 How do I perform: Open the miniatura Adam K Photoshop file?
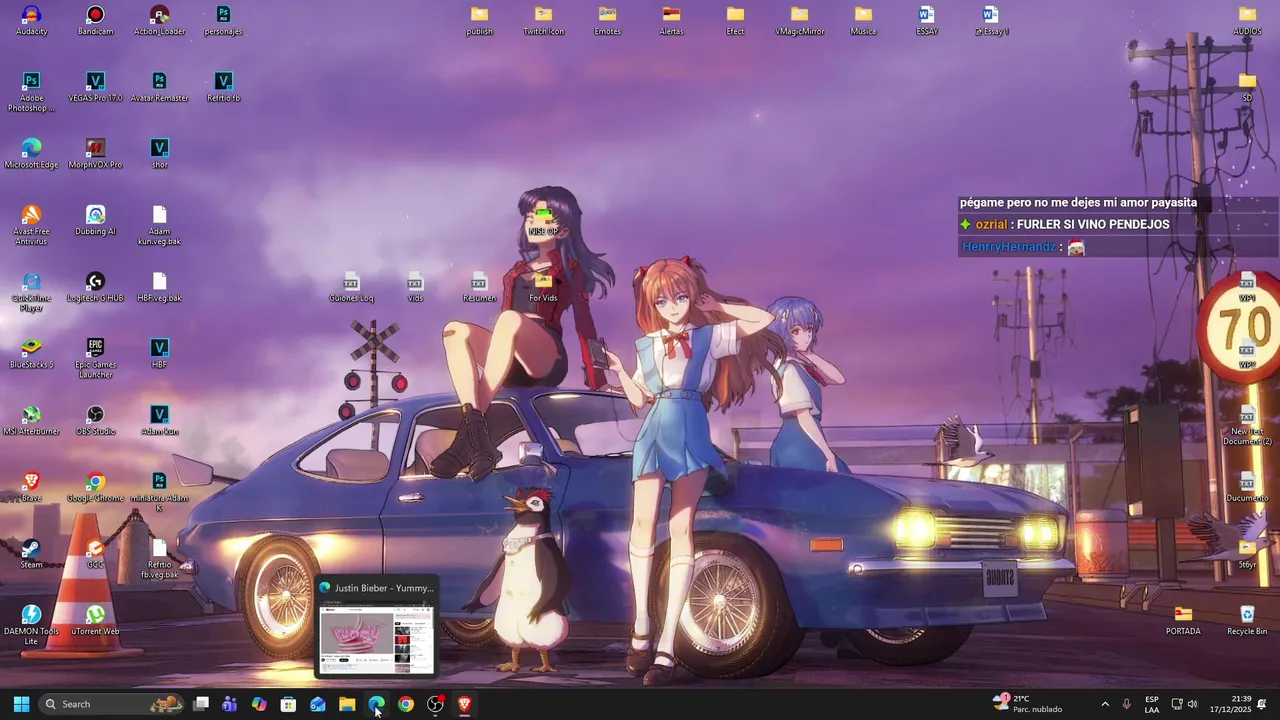click(159, 492)
